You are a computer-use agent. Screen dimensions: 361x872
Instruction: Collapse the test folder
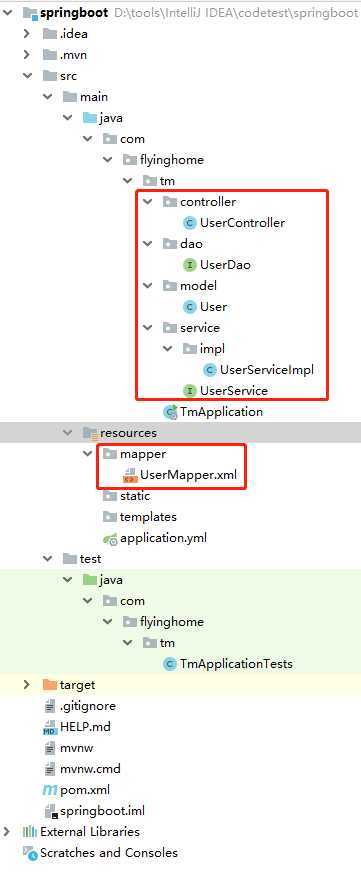(47, 559)
